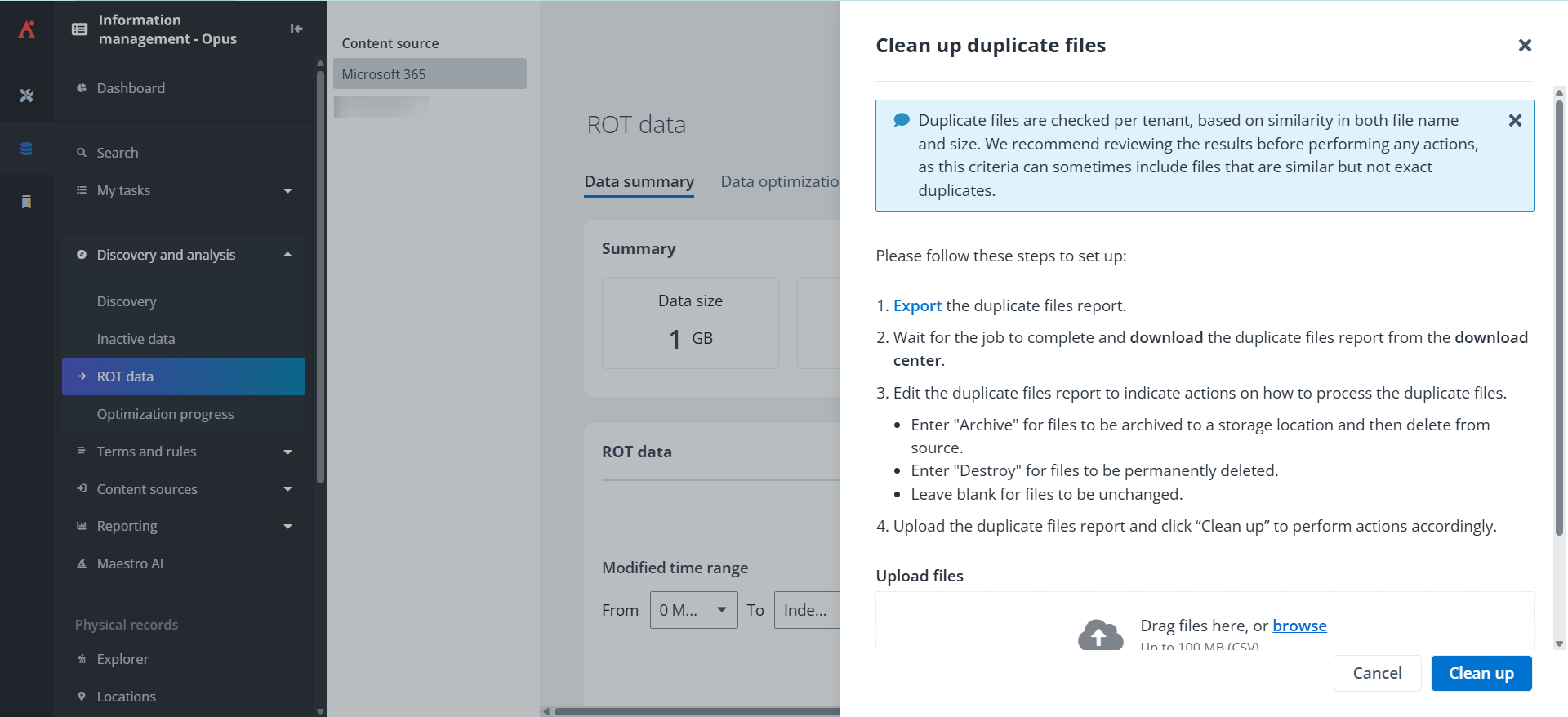Click the Export link
1568x717 pixels.
[917, 305]
